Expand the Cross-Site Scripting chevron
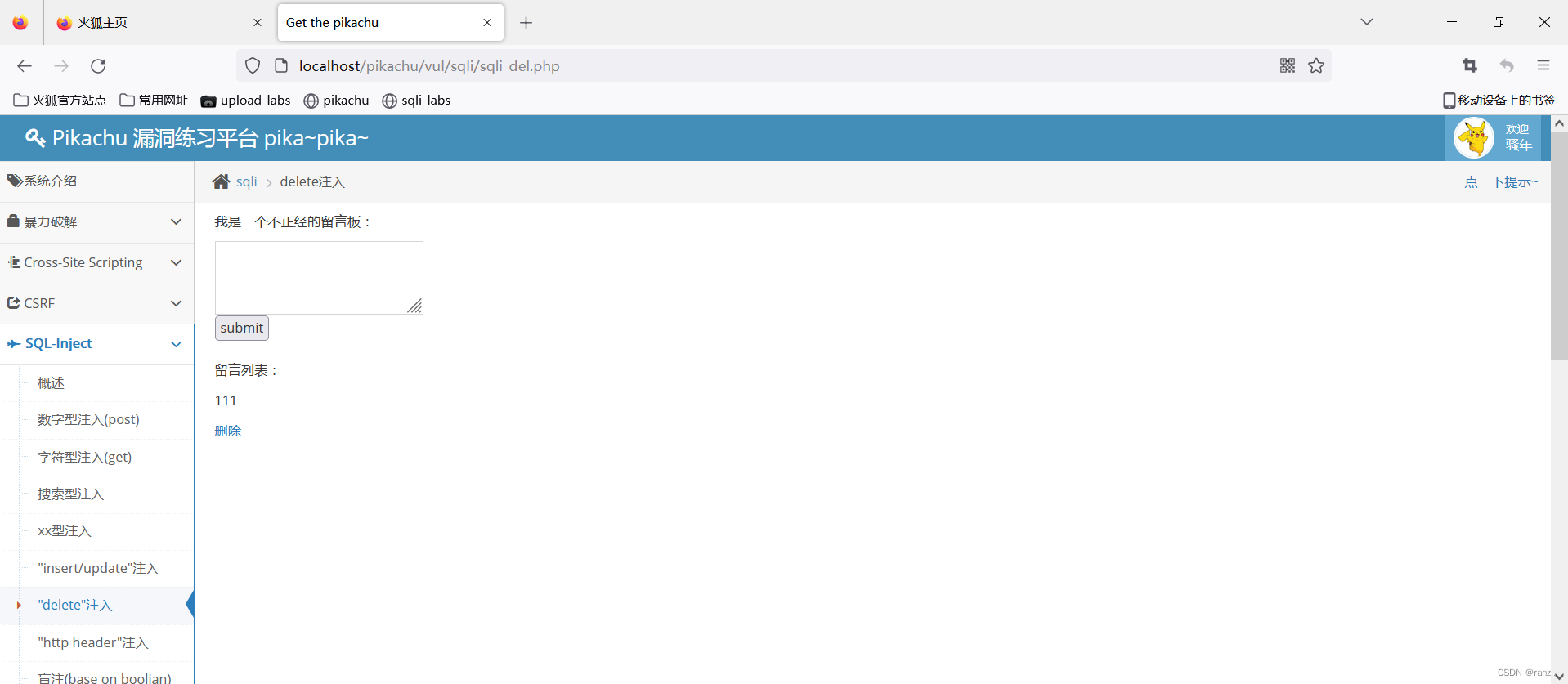Viewport: 1568px width, 684px height. click(176, 262)
